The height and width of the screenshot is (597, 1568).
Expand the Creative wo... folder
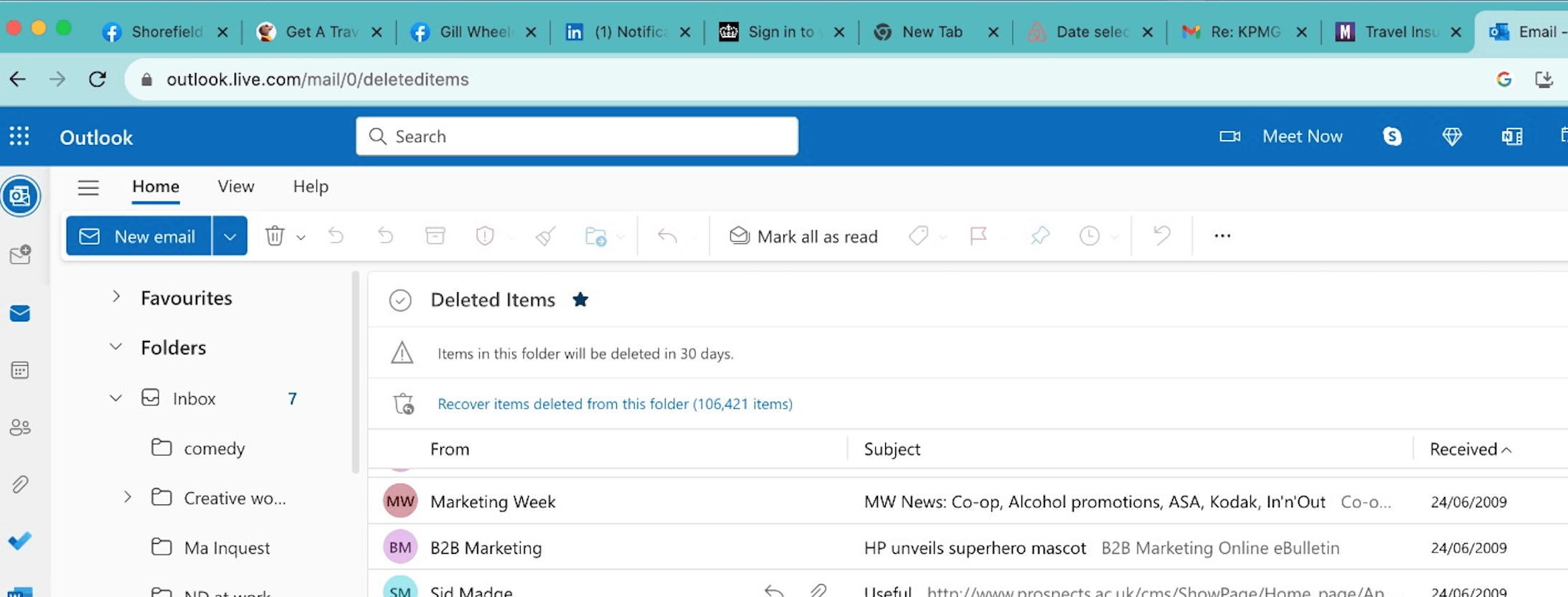point(127,497)
